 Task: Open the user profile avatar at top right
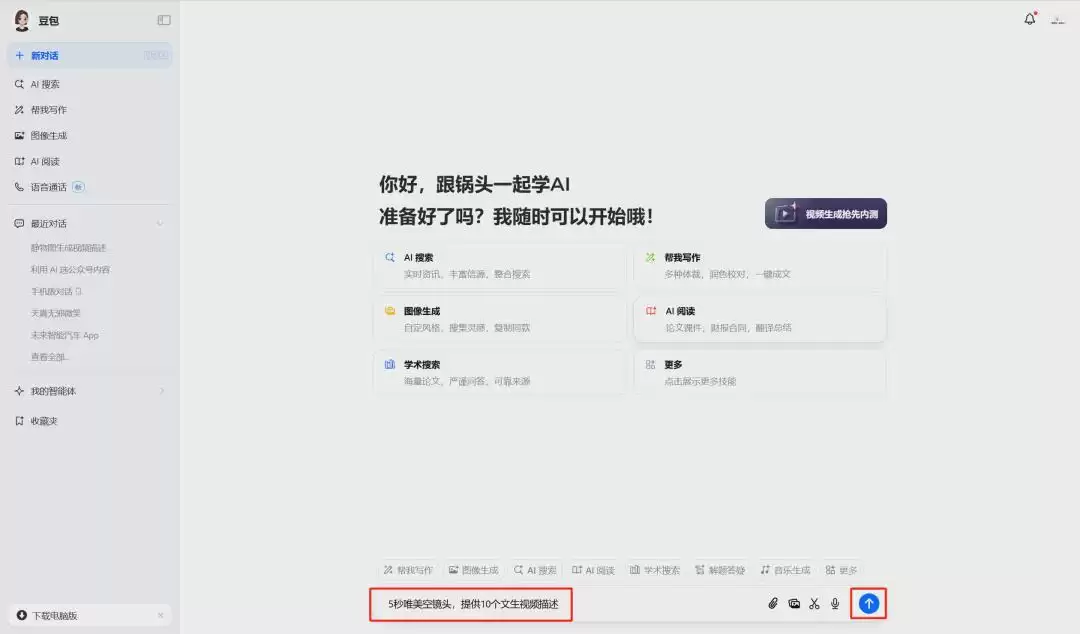pyautogui.click(x=1058, y=20)
